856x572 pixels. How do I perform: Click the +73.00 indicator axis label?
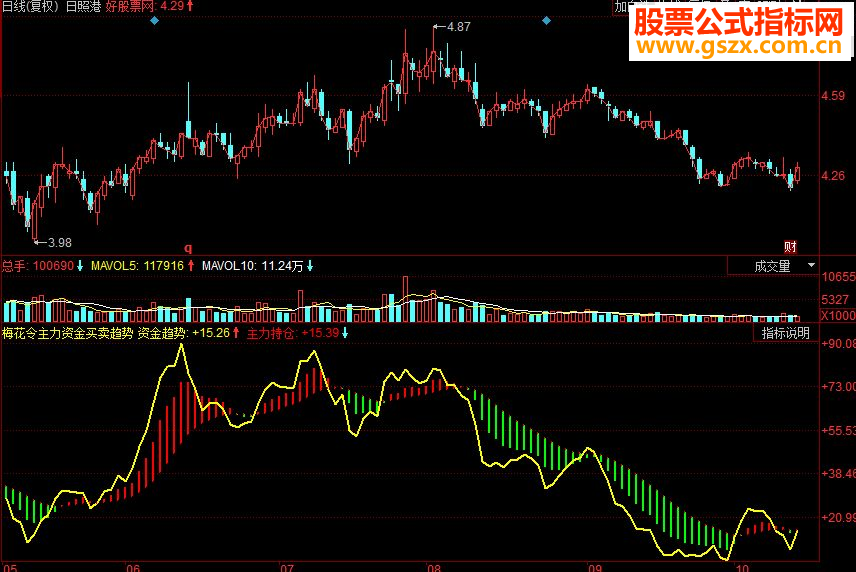tap(838, 387)
